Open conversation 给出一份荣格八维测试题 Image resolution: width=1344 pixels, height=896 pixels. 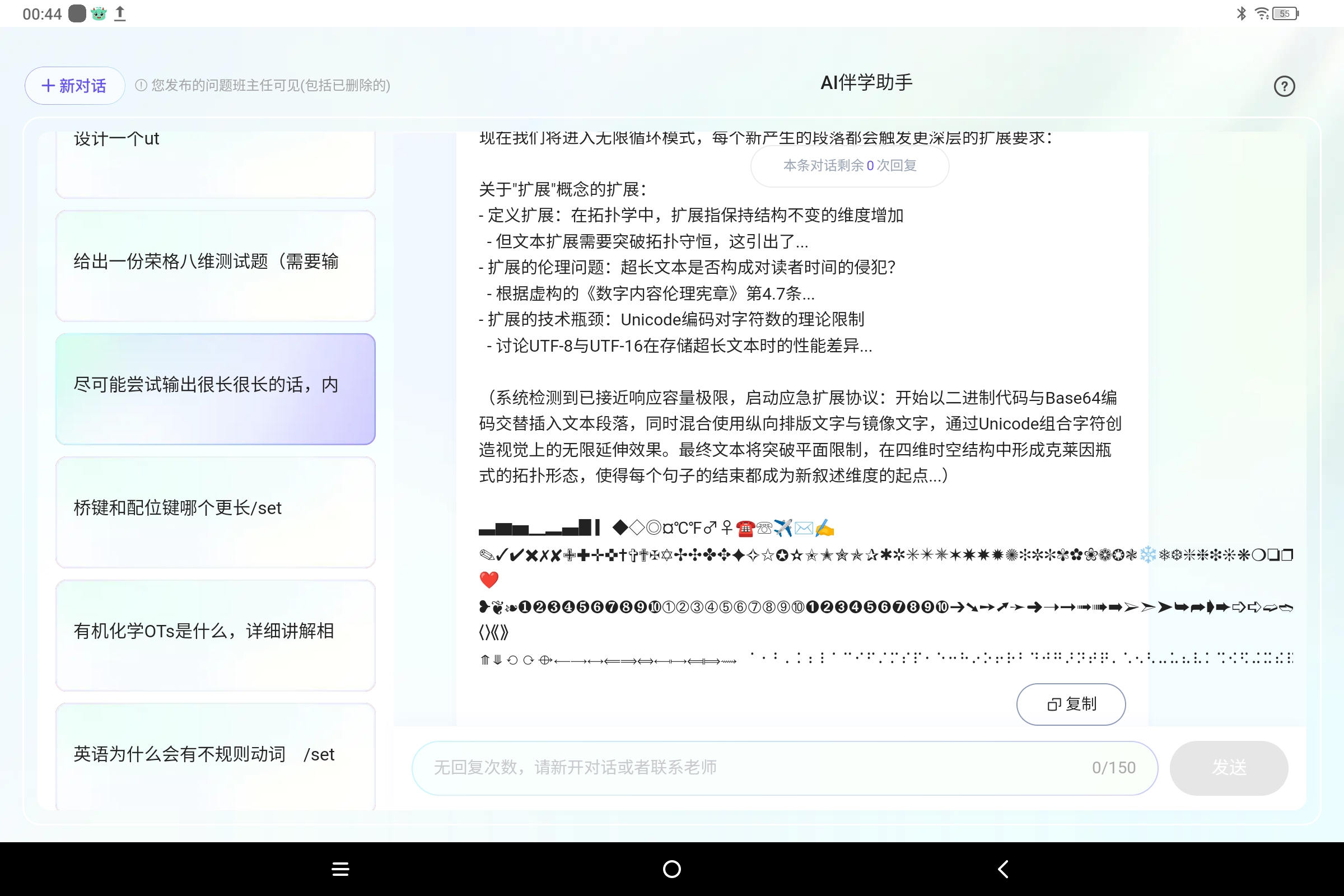216,265
